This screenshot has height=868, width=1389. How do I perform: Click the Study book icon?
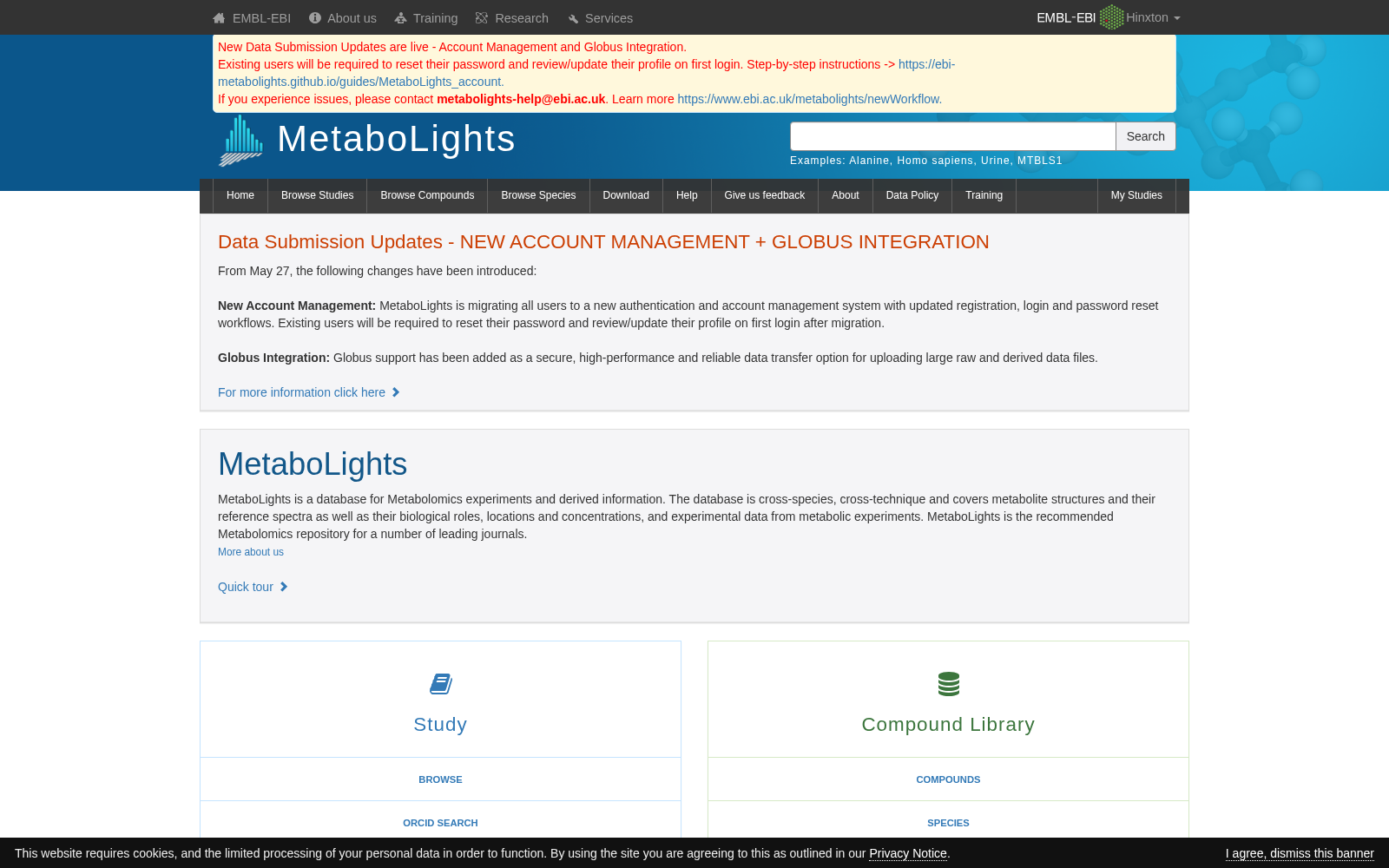[x=441, y=684]
